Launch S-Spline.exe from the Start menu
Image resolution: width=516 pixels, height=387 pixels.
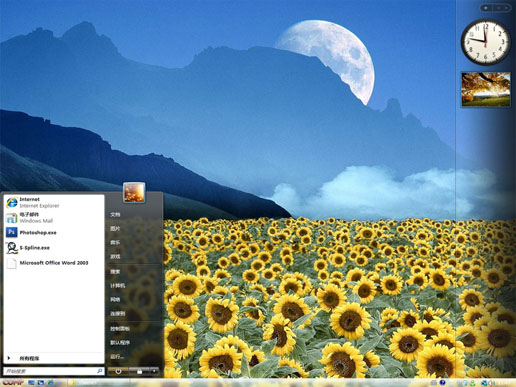tap(53, 248)
